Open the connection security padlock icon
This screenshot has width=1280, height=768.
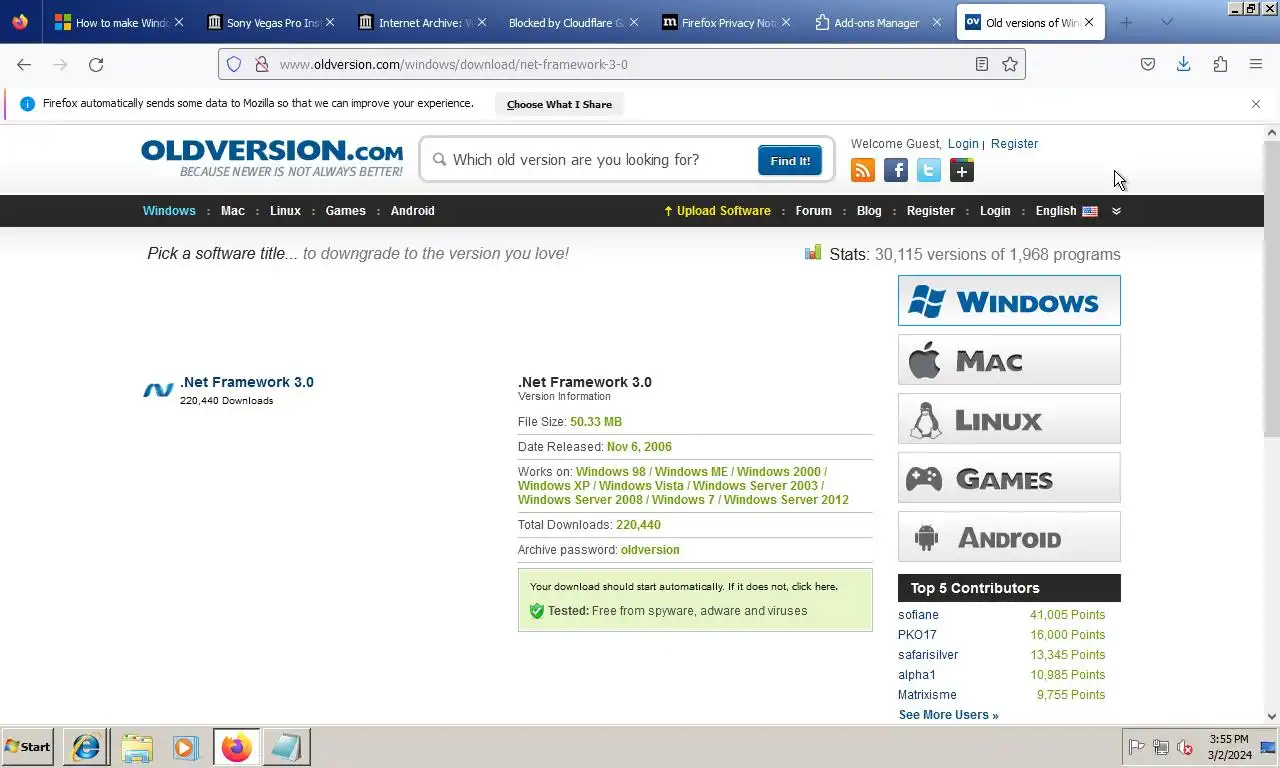261,64
